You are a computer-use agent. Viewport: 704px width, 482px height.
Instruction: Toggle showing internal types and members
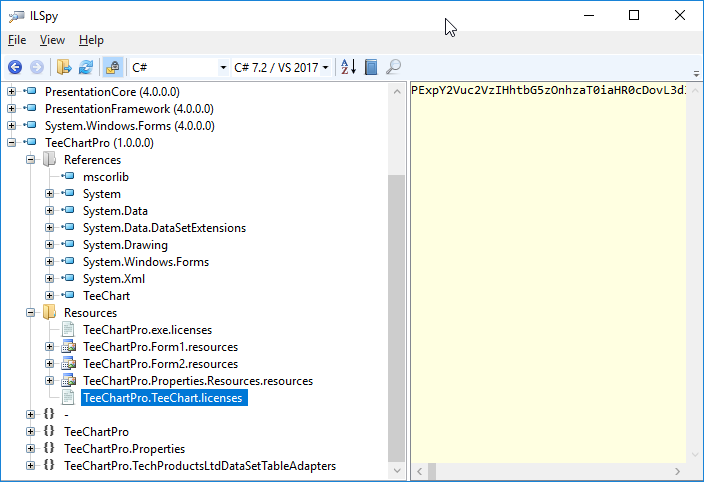tap(112, 67)
